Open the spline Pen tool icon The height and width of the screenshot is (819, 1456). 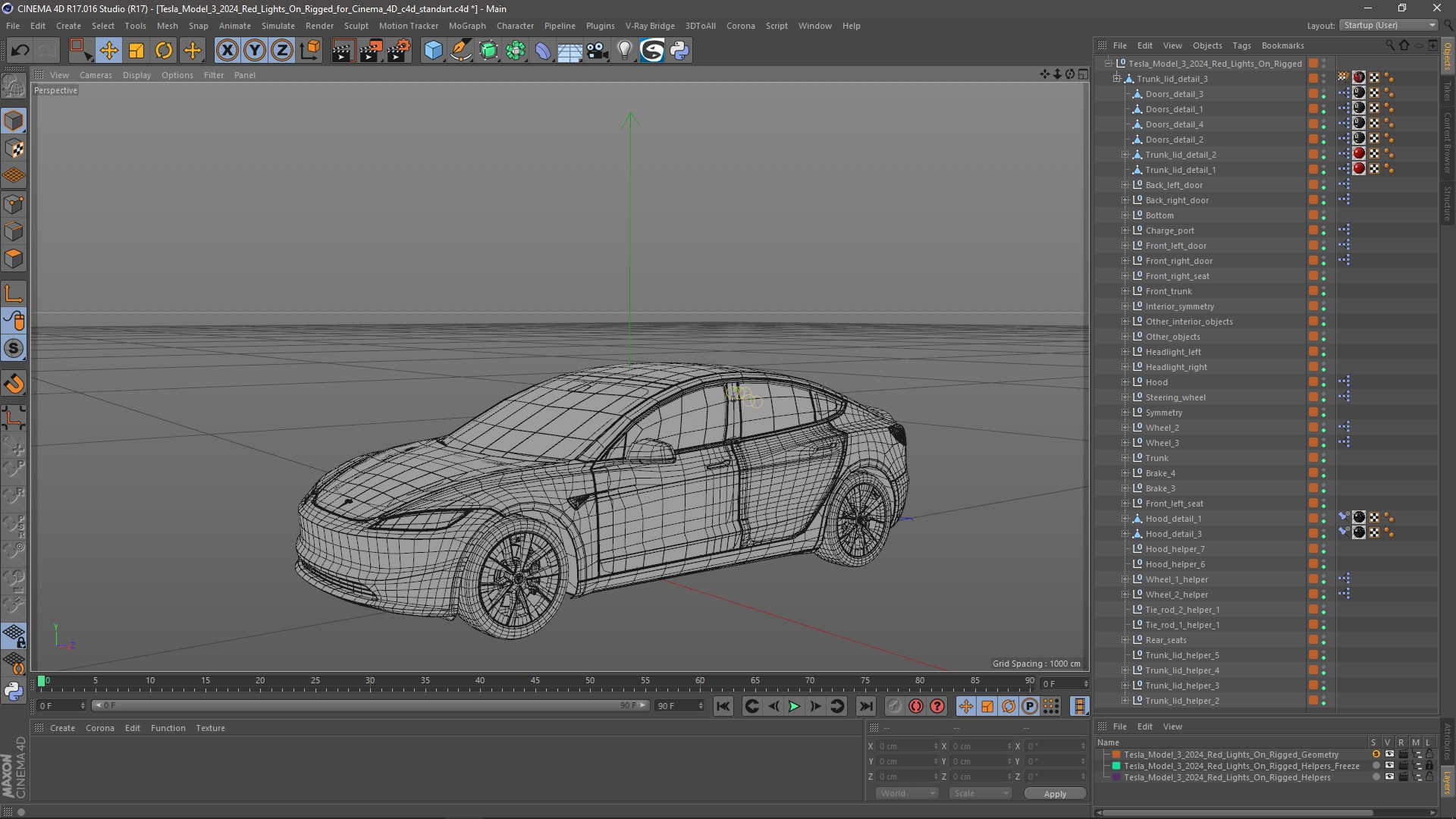[x=461, y=51]
